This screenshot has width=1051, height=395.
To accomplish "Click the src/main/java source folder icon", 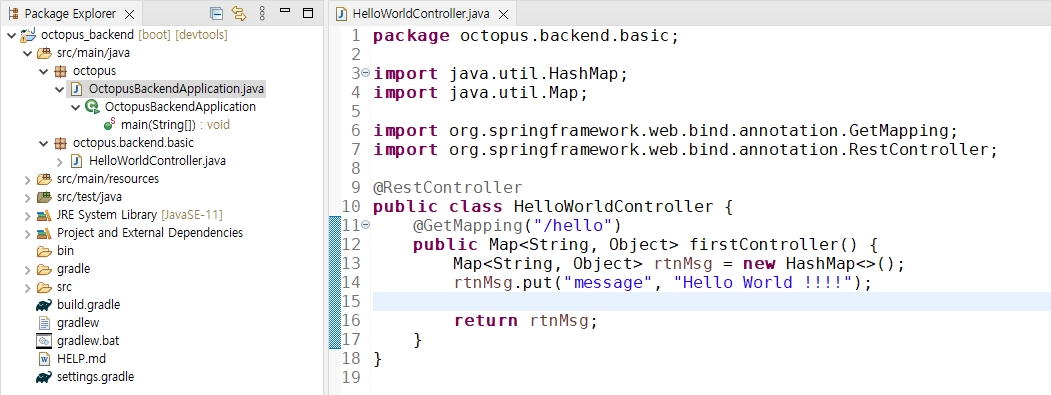I will [x=44, y=52].
